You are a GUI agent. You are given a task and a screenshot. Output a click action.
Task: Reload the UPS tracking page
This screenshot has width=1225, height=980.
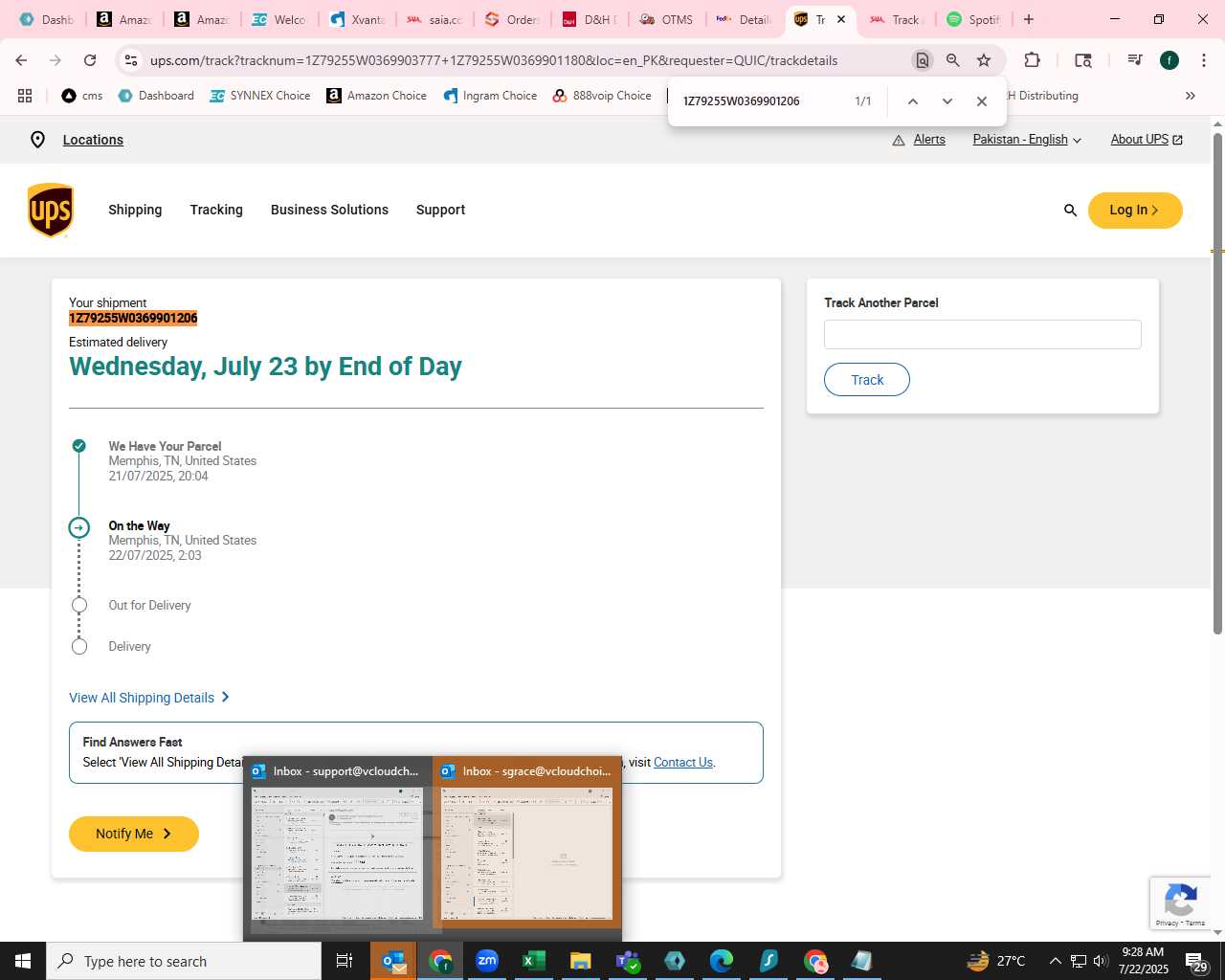90,60
